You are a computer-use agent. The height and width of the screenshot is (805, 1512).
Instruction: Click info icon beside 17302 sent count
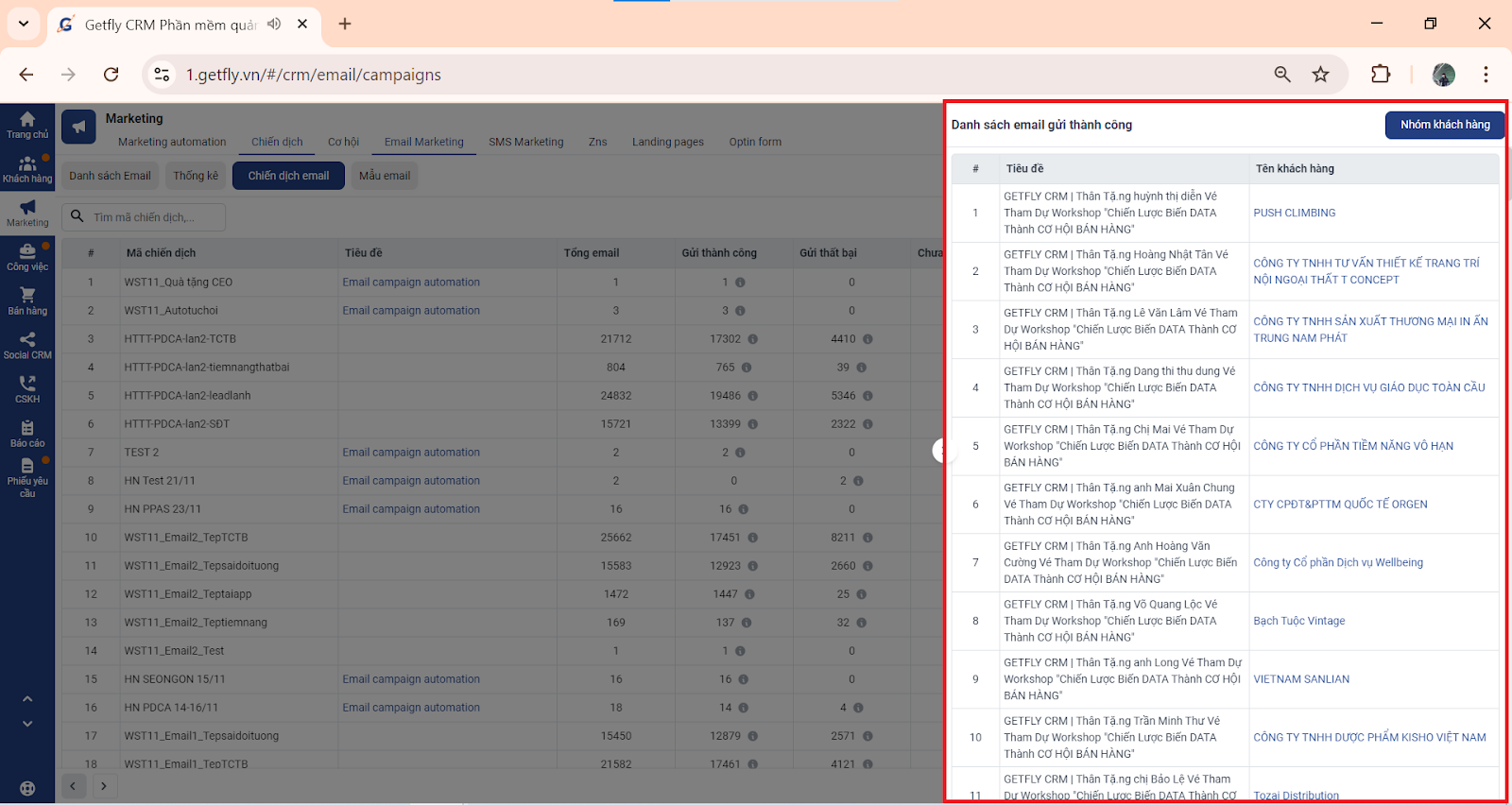(753, 339)
